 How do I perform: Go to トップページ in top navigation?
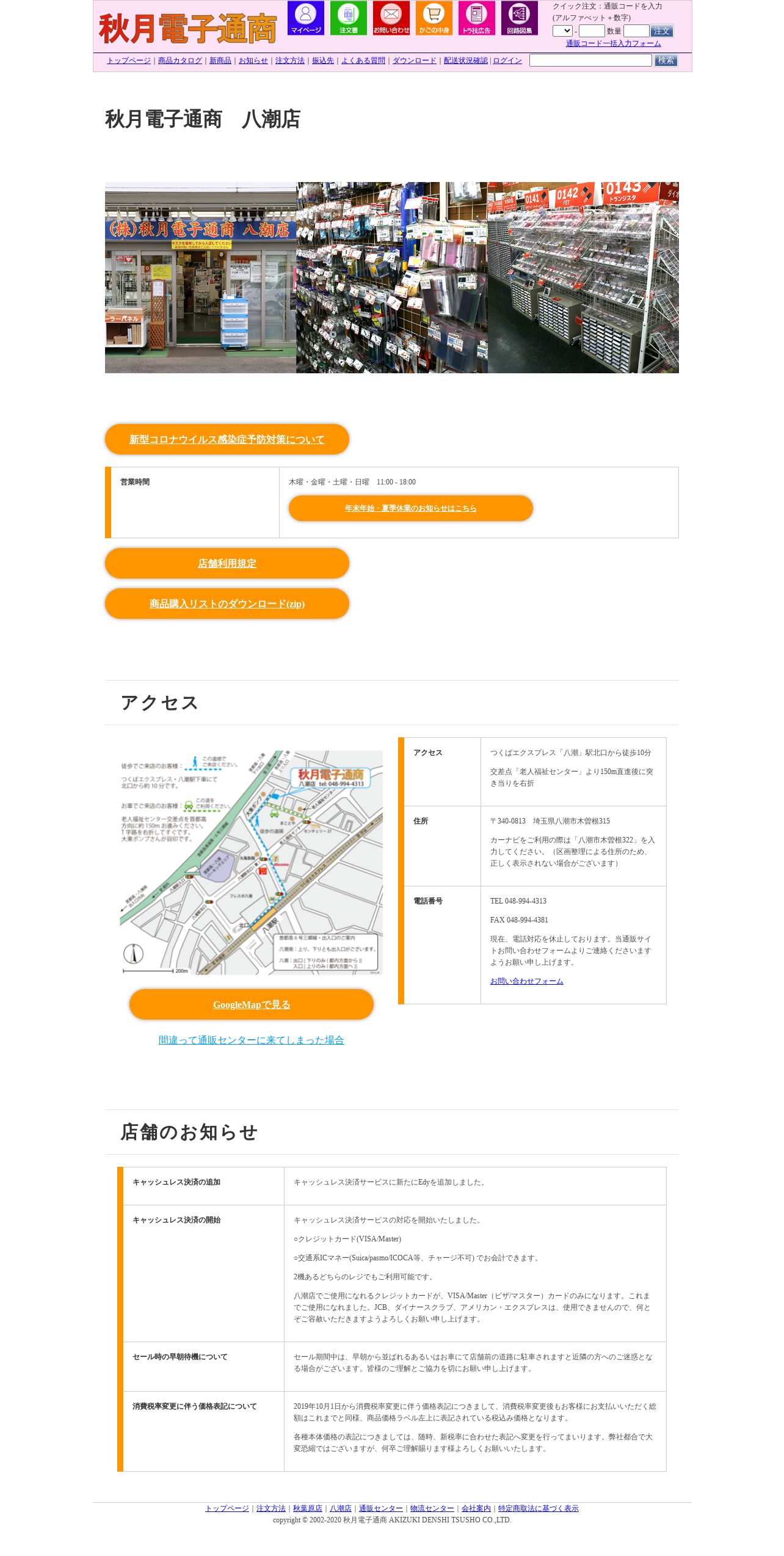click(129, 60)
